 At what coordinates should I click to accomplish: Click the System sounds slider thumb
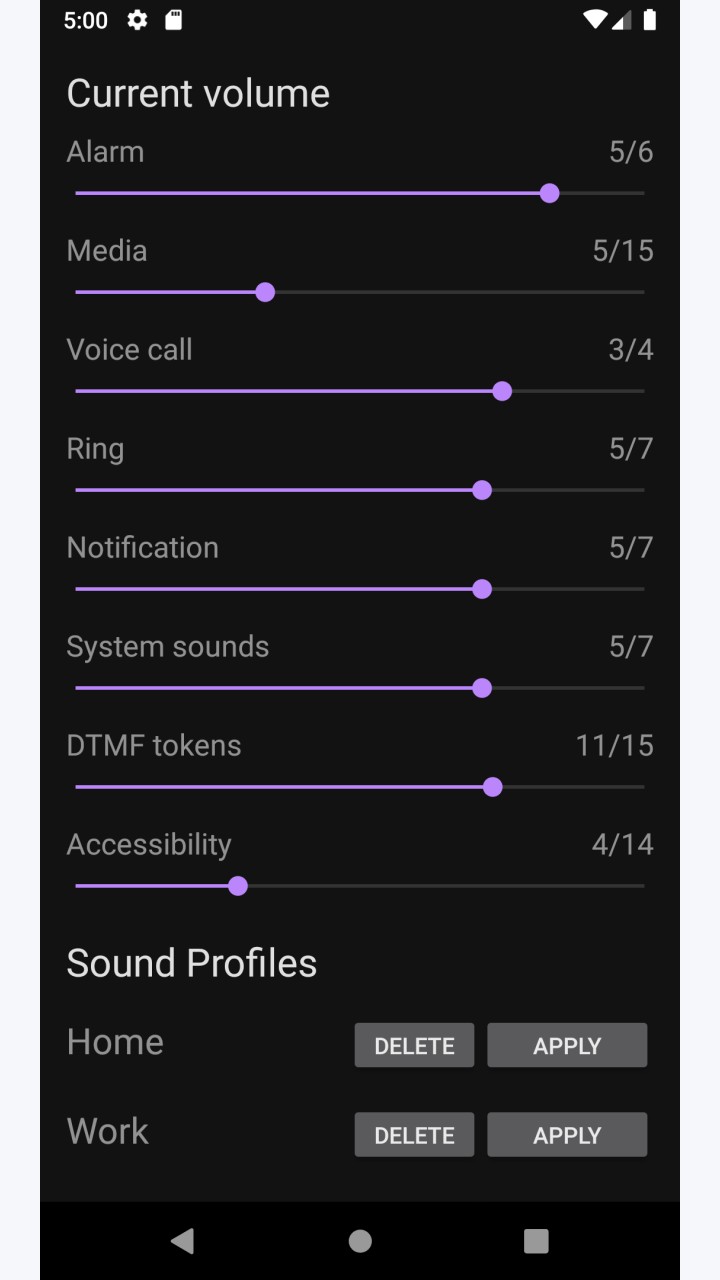pyautogui.click(x=482, y=688)
